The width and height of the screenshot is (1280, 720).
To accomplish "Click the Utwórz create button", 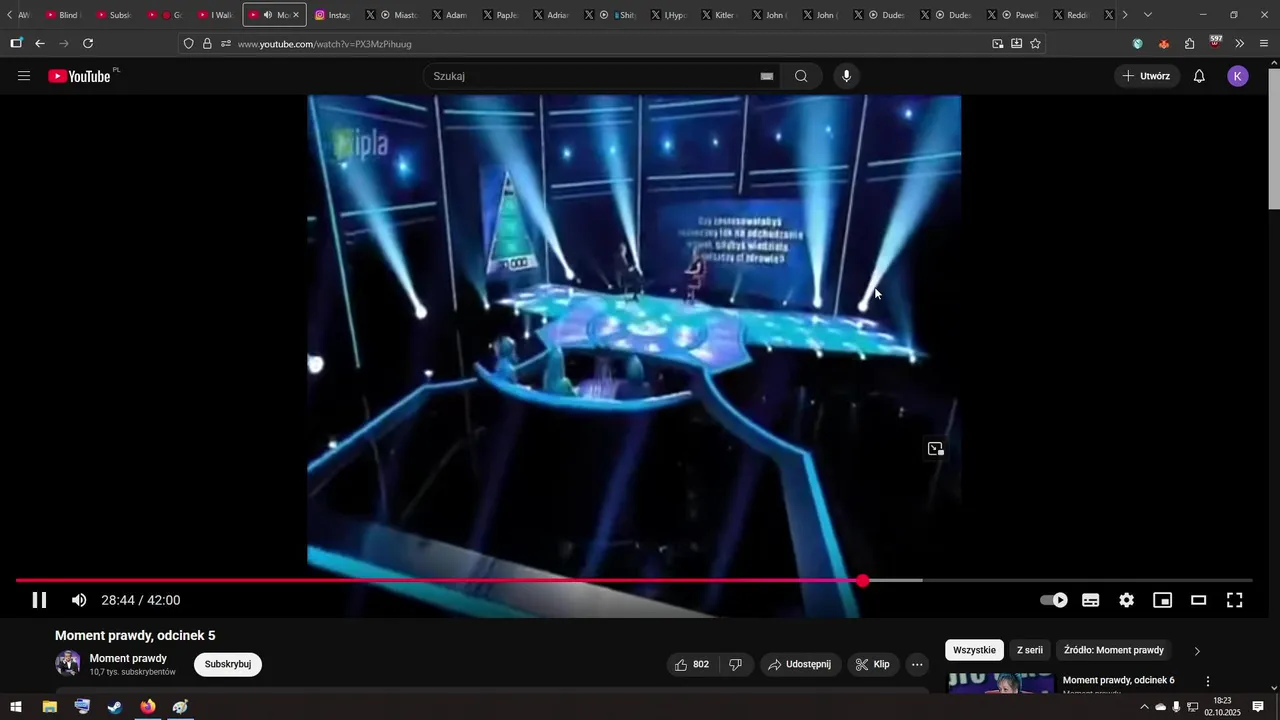I will tap(1147, 76).
